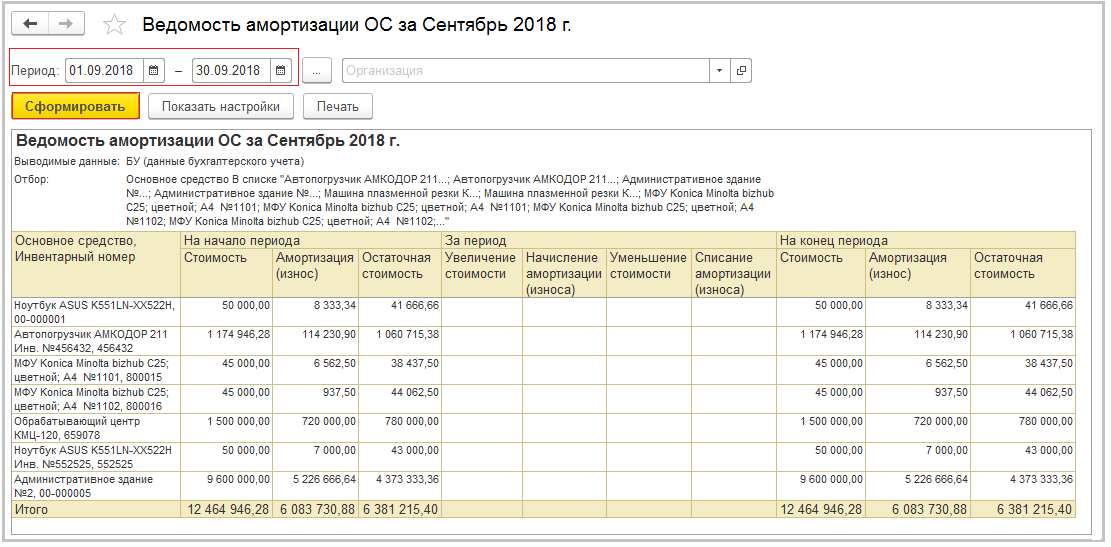This screenshot has height=547, width=1111.
Task: Click the Начисление амортизации (износа) header
Action: 564,273
